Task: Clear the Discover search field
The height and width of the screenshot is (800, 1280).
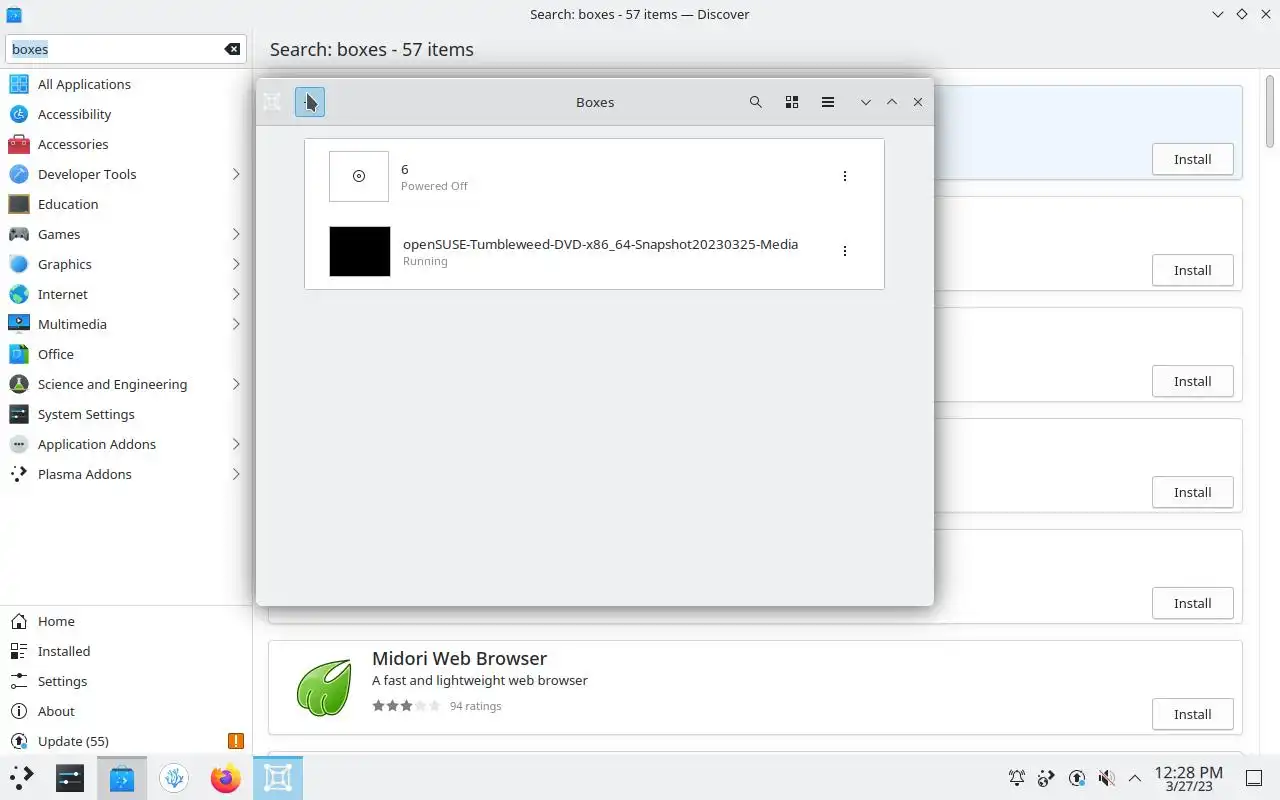Action: (232, 49)
